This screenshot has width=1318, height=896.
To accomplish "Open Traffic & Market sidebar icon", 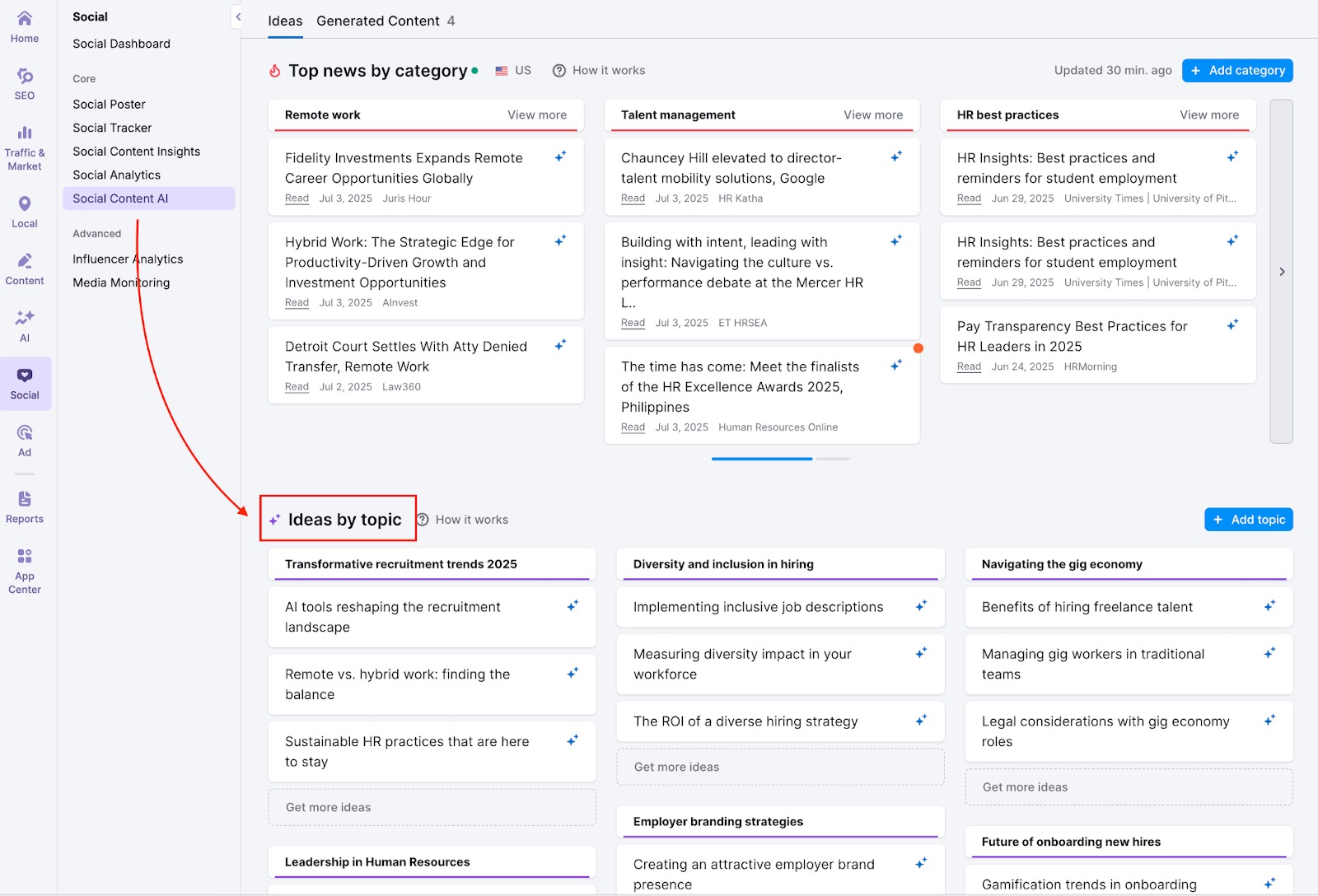I will pyautogui.click(x=25, y=147).
